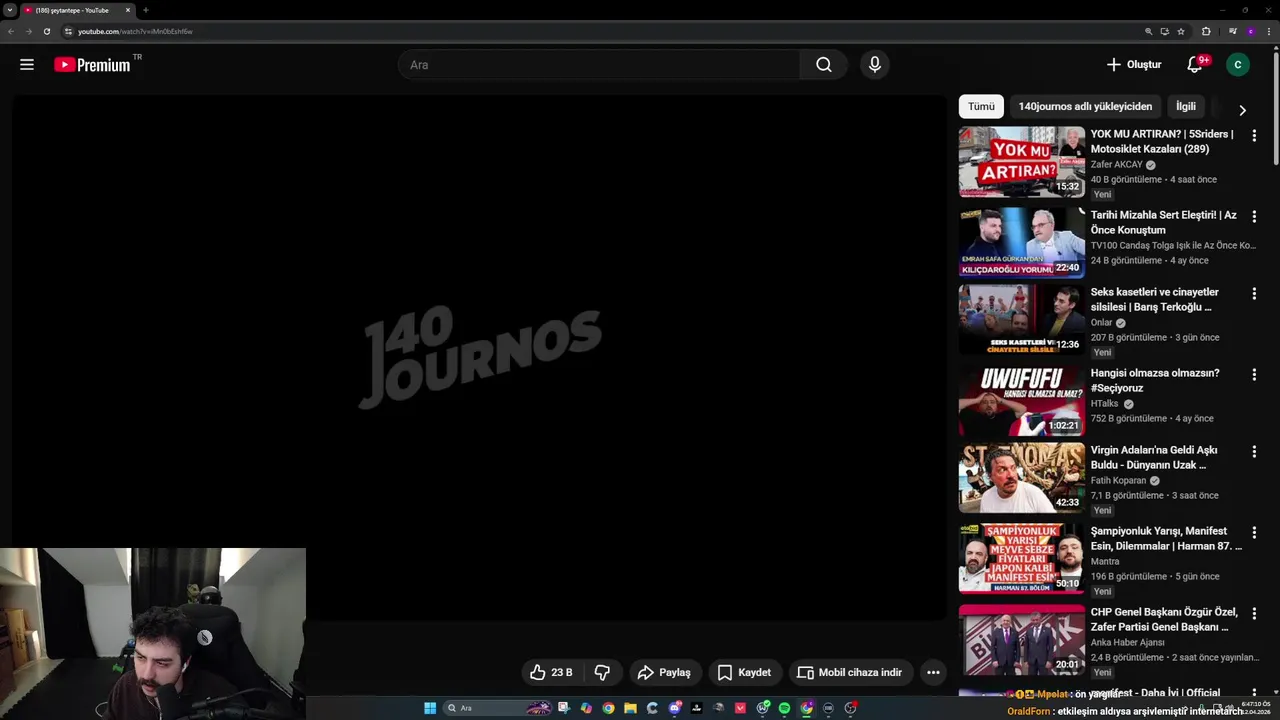
Task: Like the video with 23 B button
Action: [x=552, y=672]
